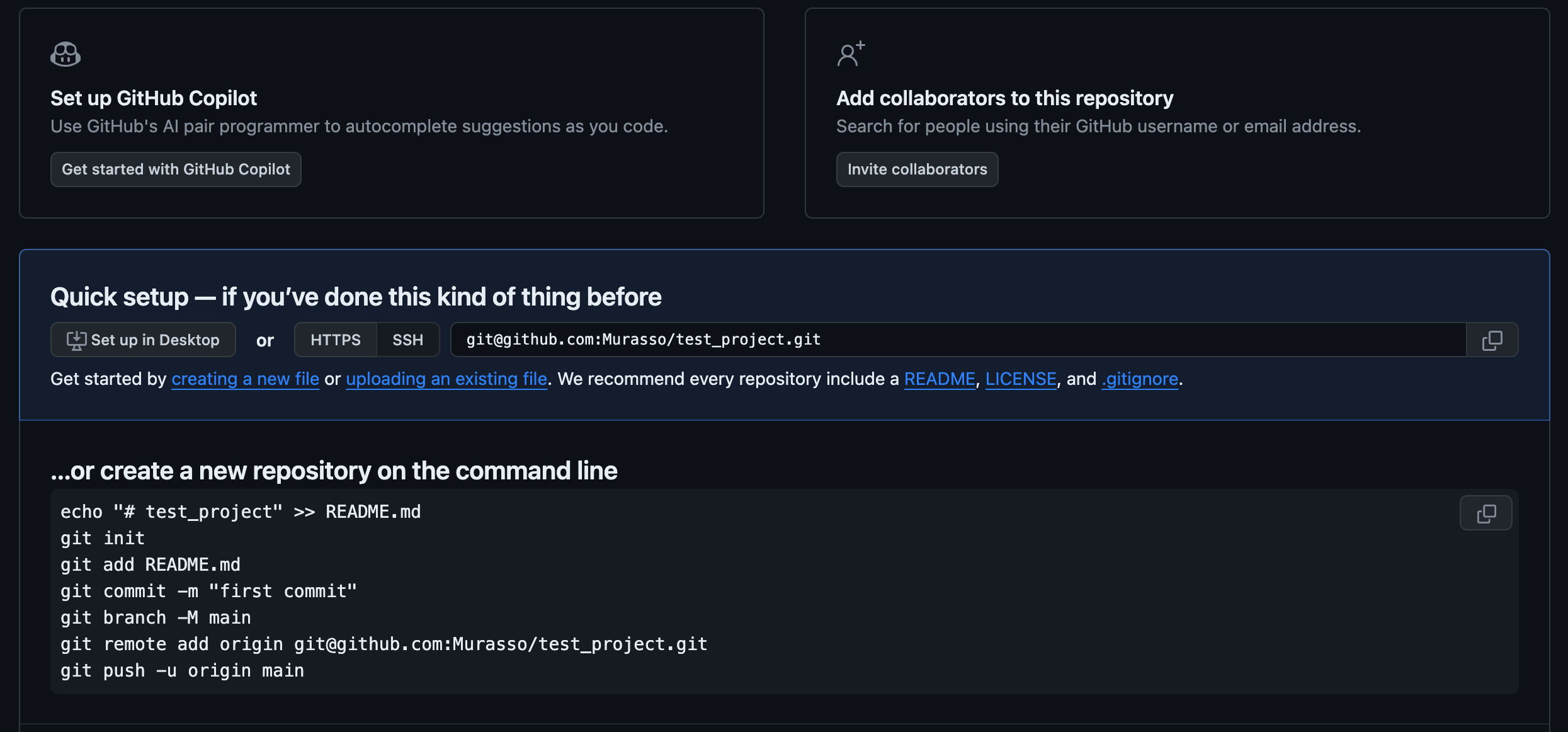Viewport: 1568px width, 732px height.
Task: Open the .gitignore link
Action: tap(1140, 379)
